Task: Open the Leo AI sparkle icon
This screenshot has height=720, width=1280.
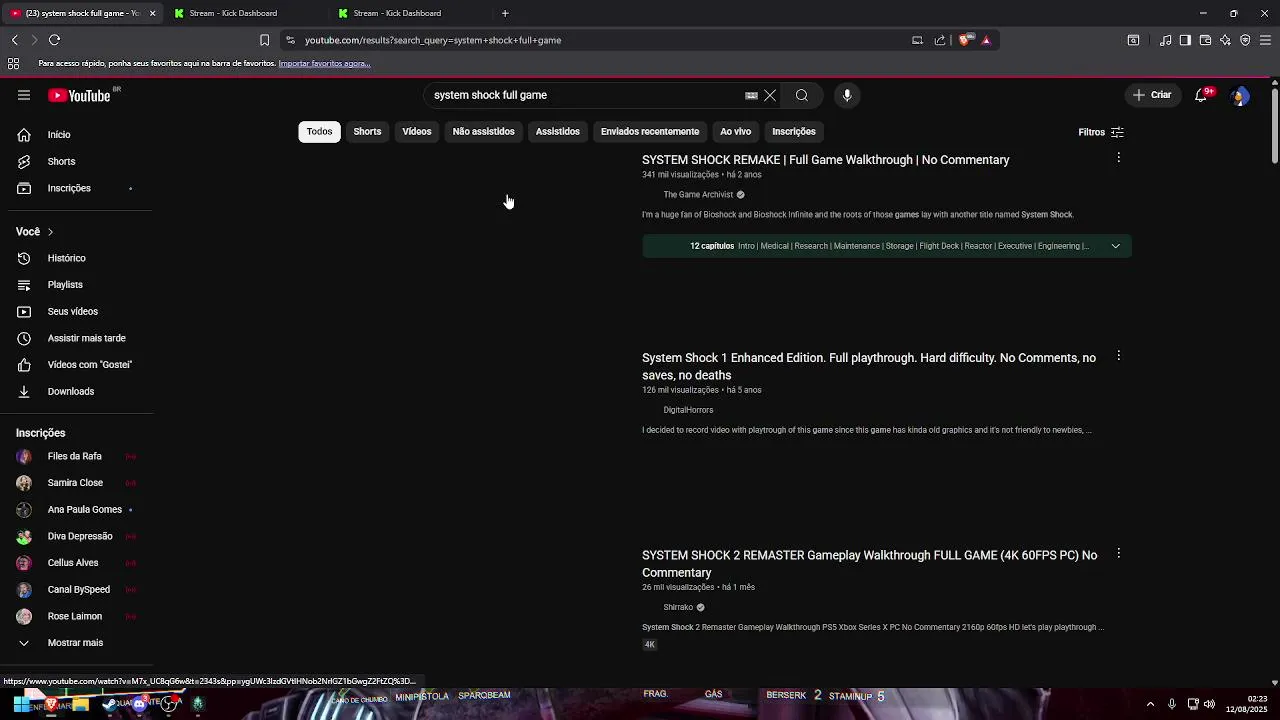Action: pos(1225,40)
